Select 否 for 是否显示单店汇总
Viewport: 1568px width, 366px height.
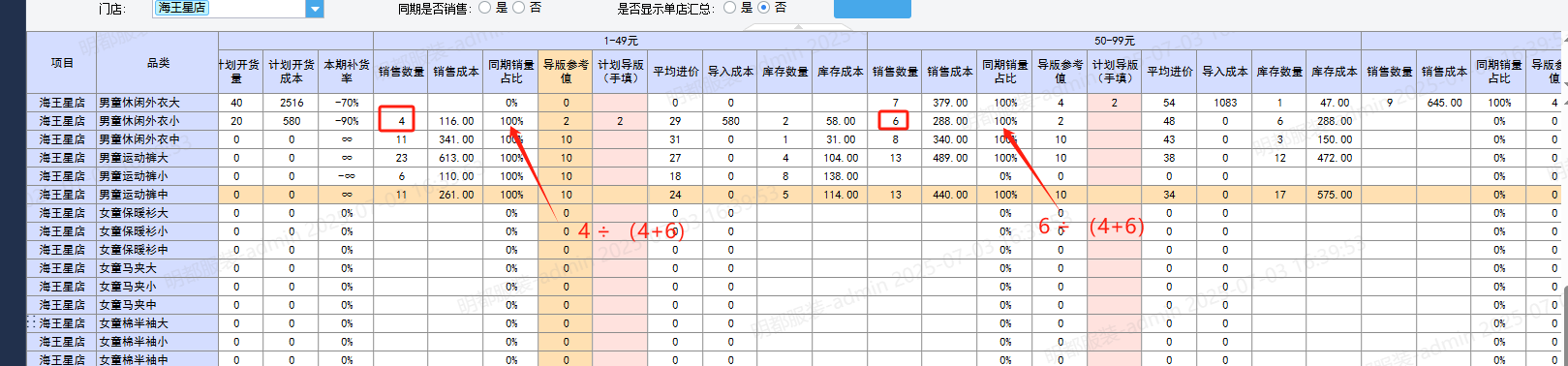tap(763, 8)
